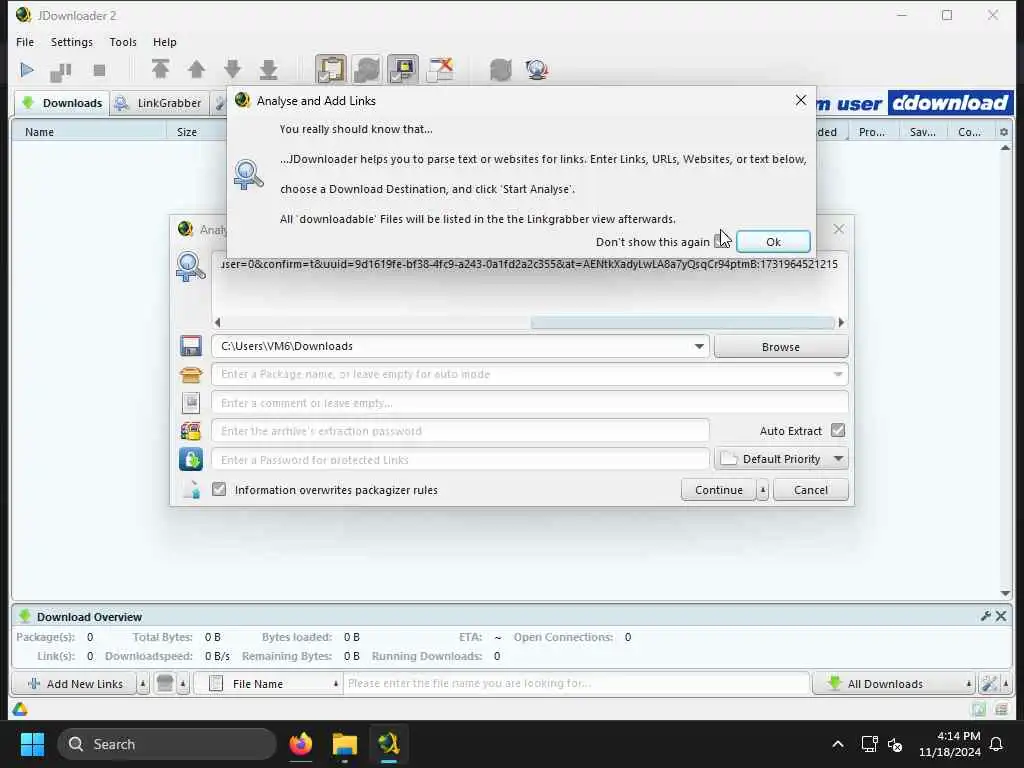Open the Settings menu

coord(72,42)
